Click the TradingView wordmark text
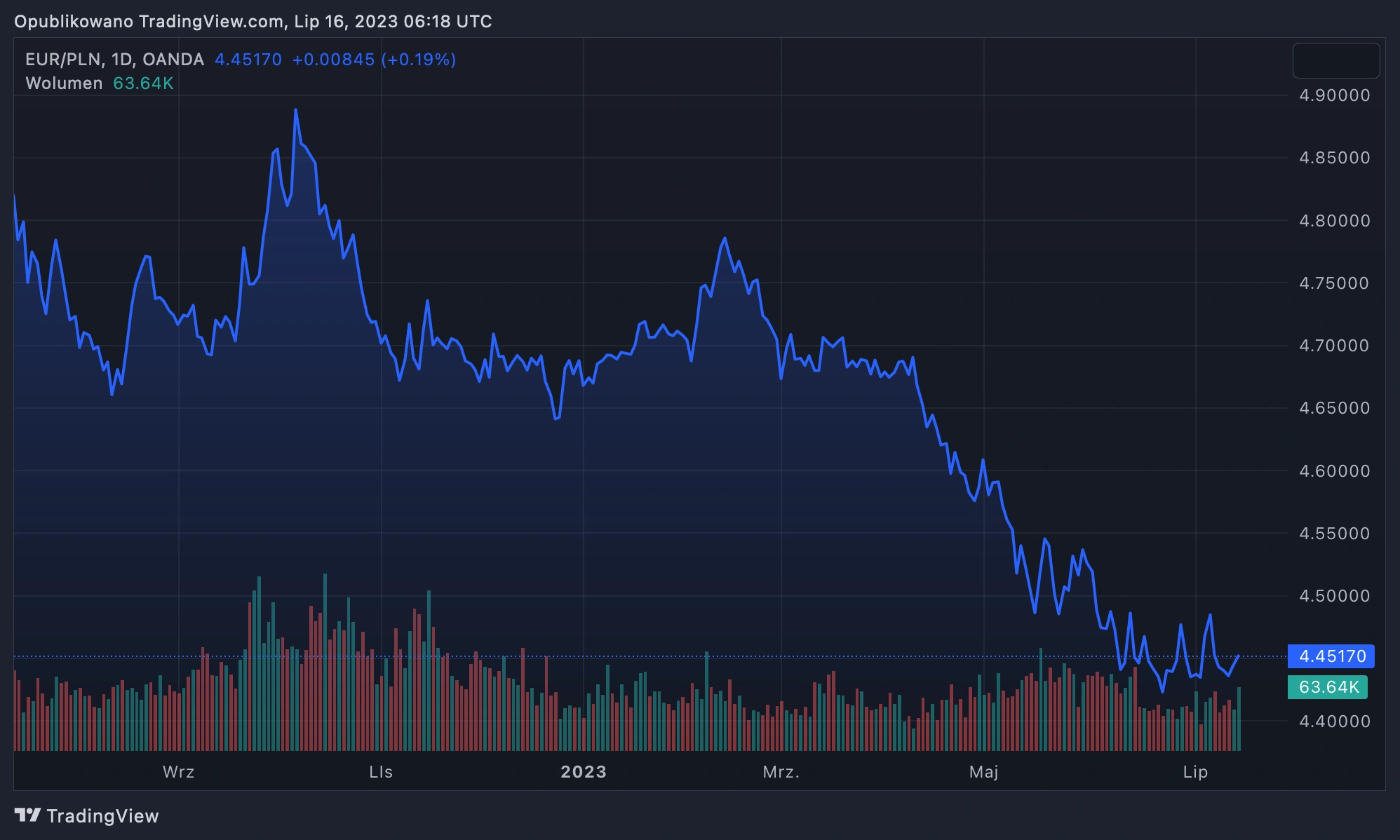This screenshot has width=1400, height=840. (103, 816)
